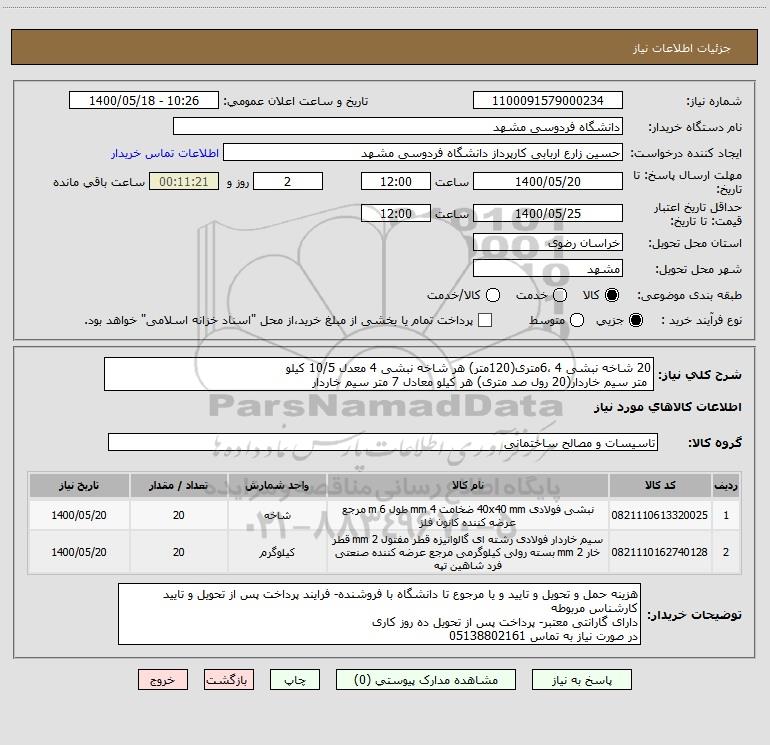Click the چاپ print button

pos(295,680)
